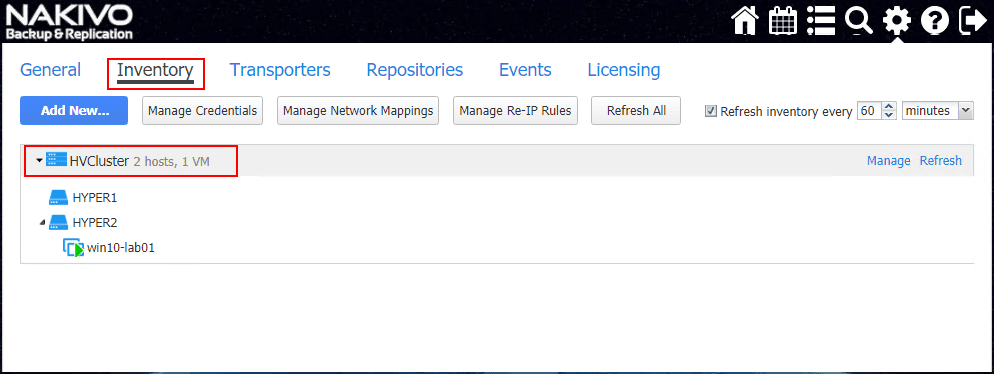
Task: Collapse the HYPER2 host arrow
Action: coord(42,222)
